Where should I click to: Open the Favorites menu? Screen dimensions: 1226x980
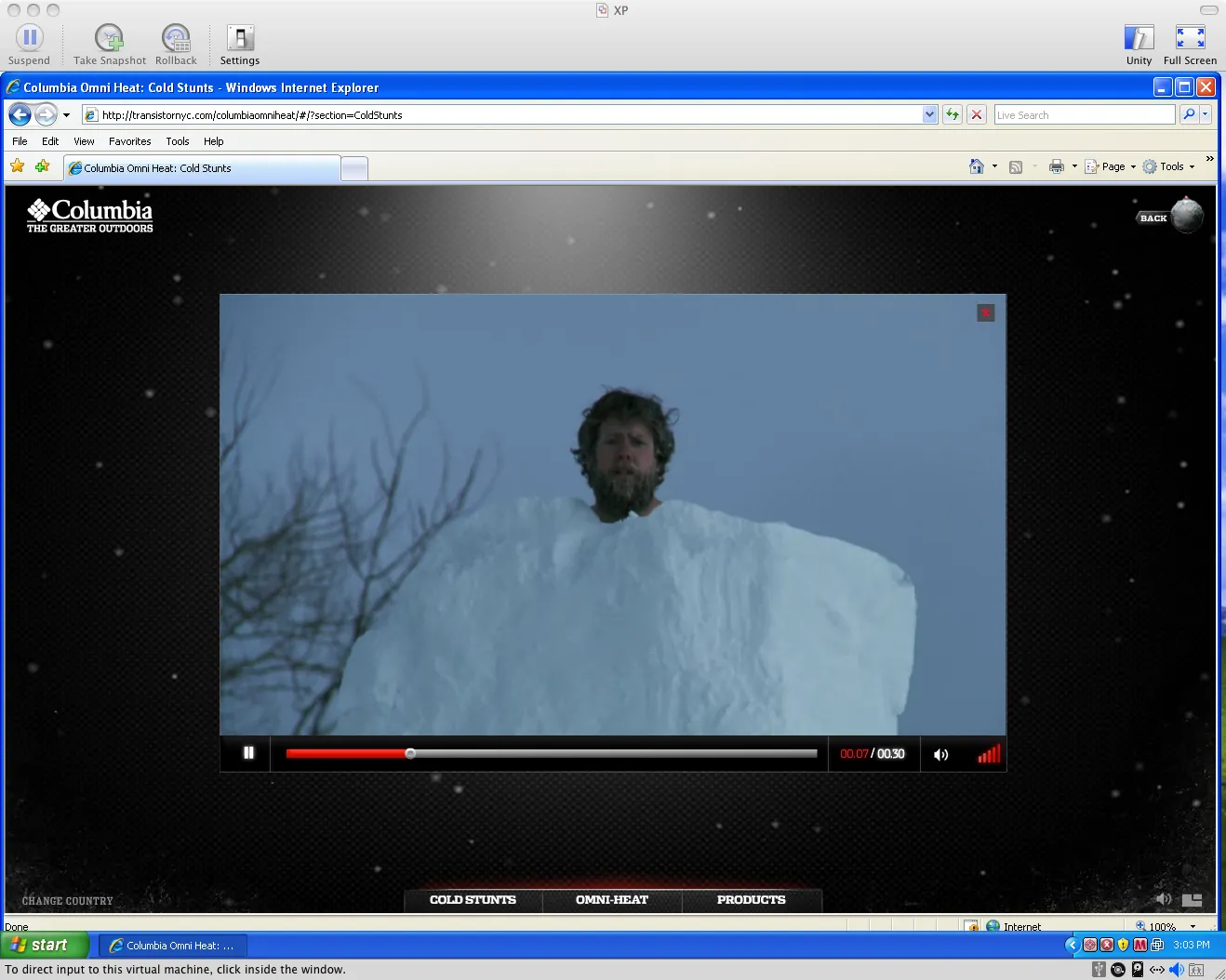[129, 141]
